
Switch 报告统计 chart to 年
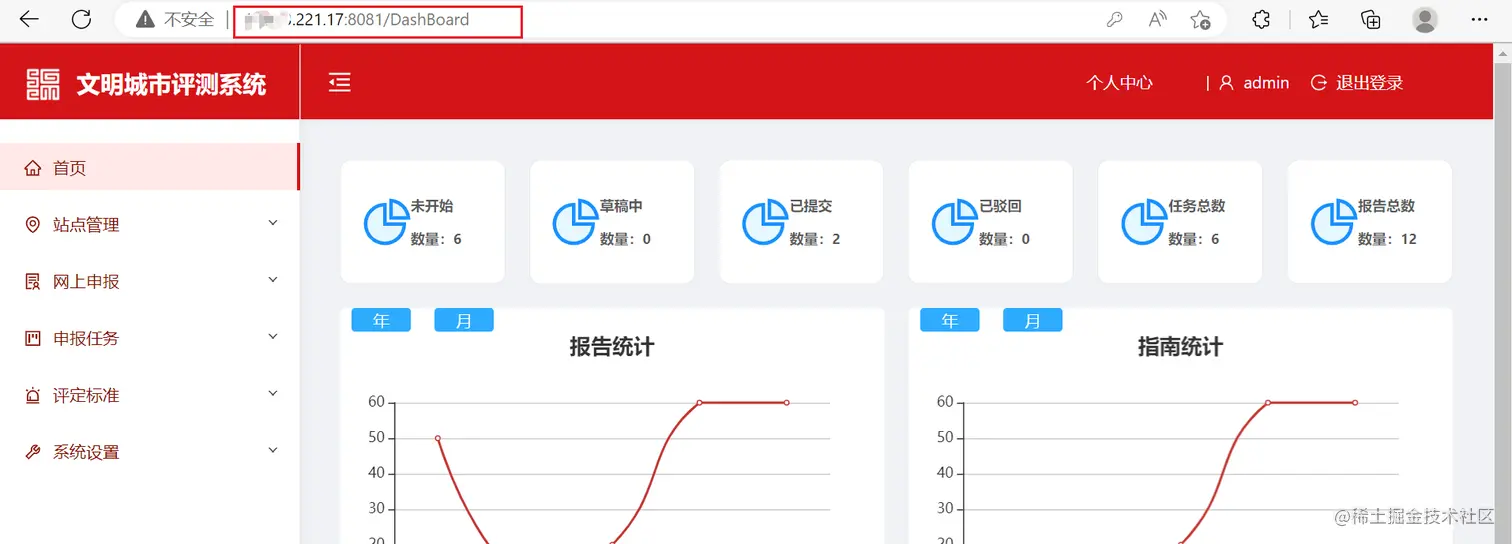coord(381,320)
